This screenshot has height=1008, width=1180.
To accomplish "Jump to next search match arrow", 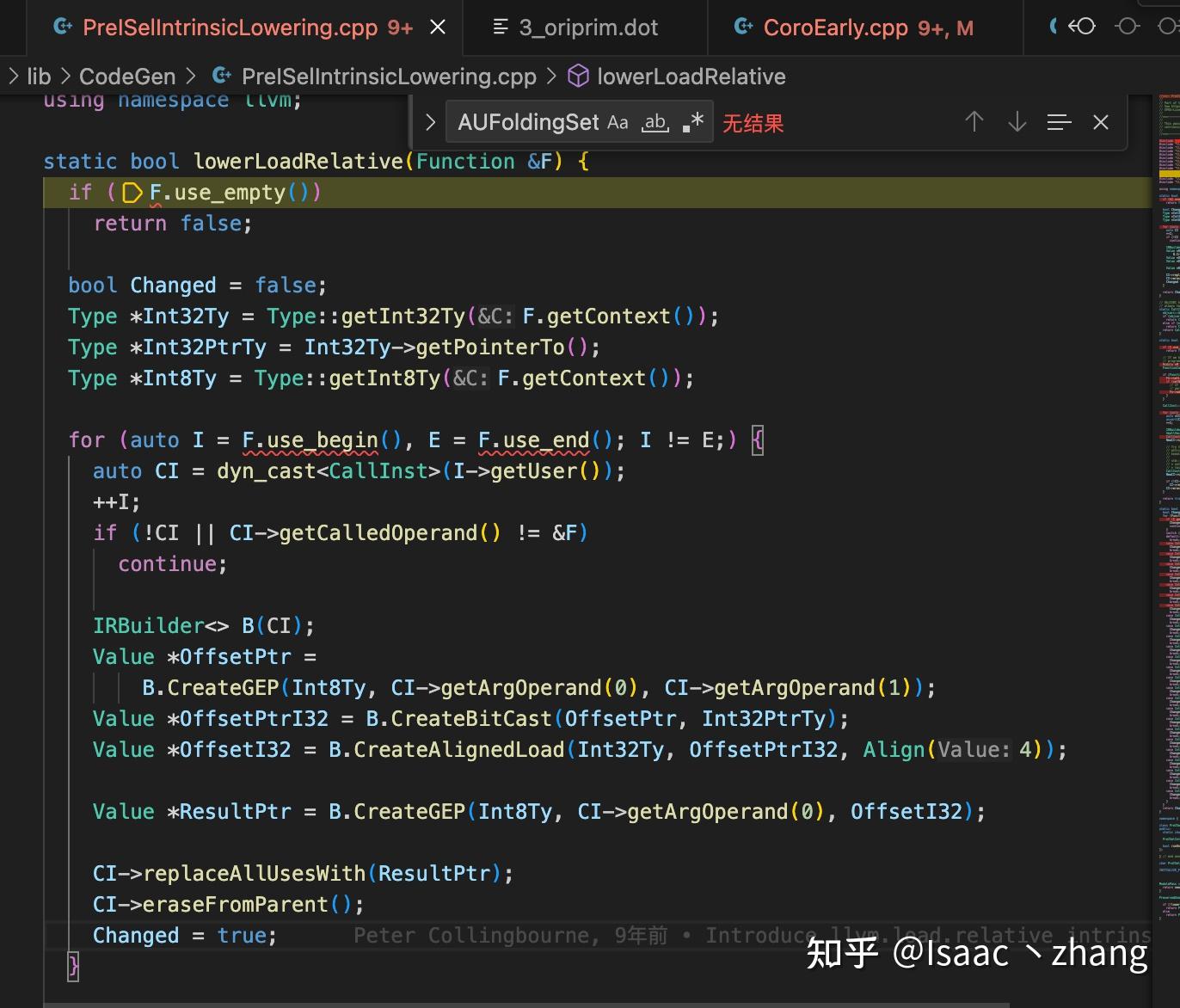I will click(1016, 122).
